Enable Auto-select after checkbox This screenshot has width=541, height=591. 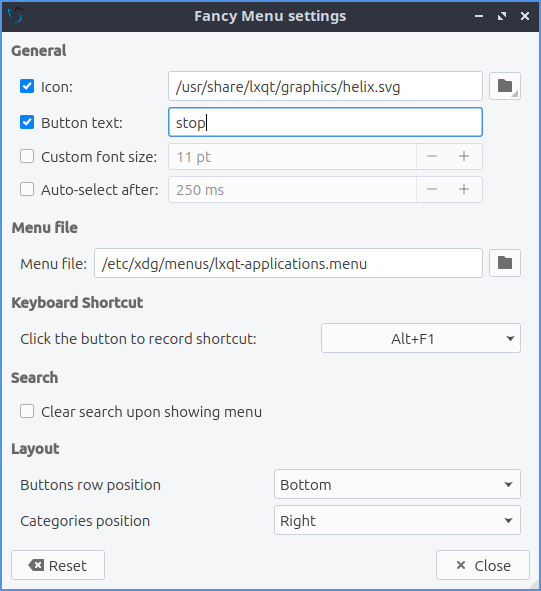point(27,189)
